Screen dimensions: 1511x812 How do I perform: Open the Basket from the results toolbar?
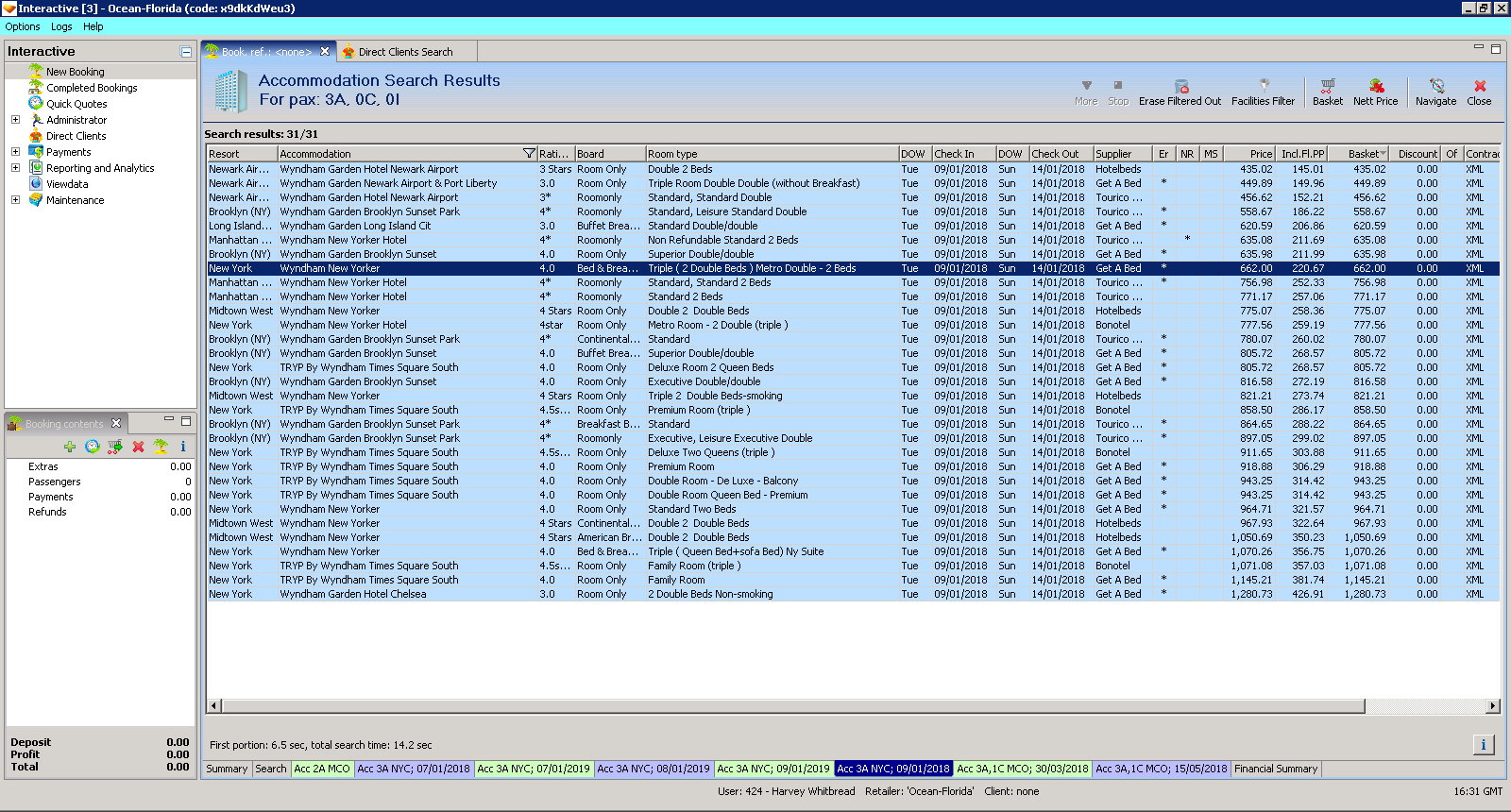click(1327, 86)
